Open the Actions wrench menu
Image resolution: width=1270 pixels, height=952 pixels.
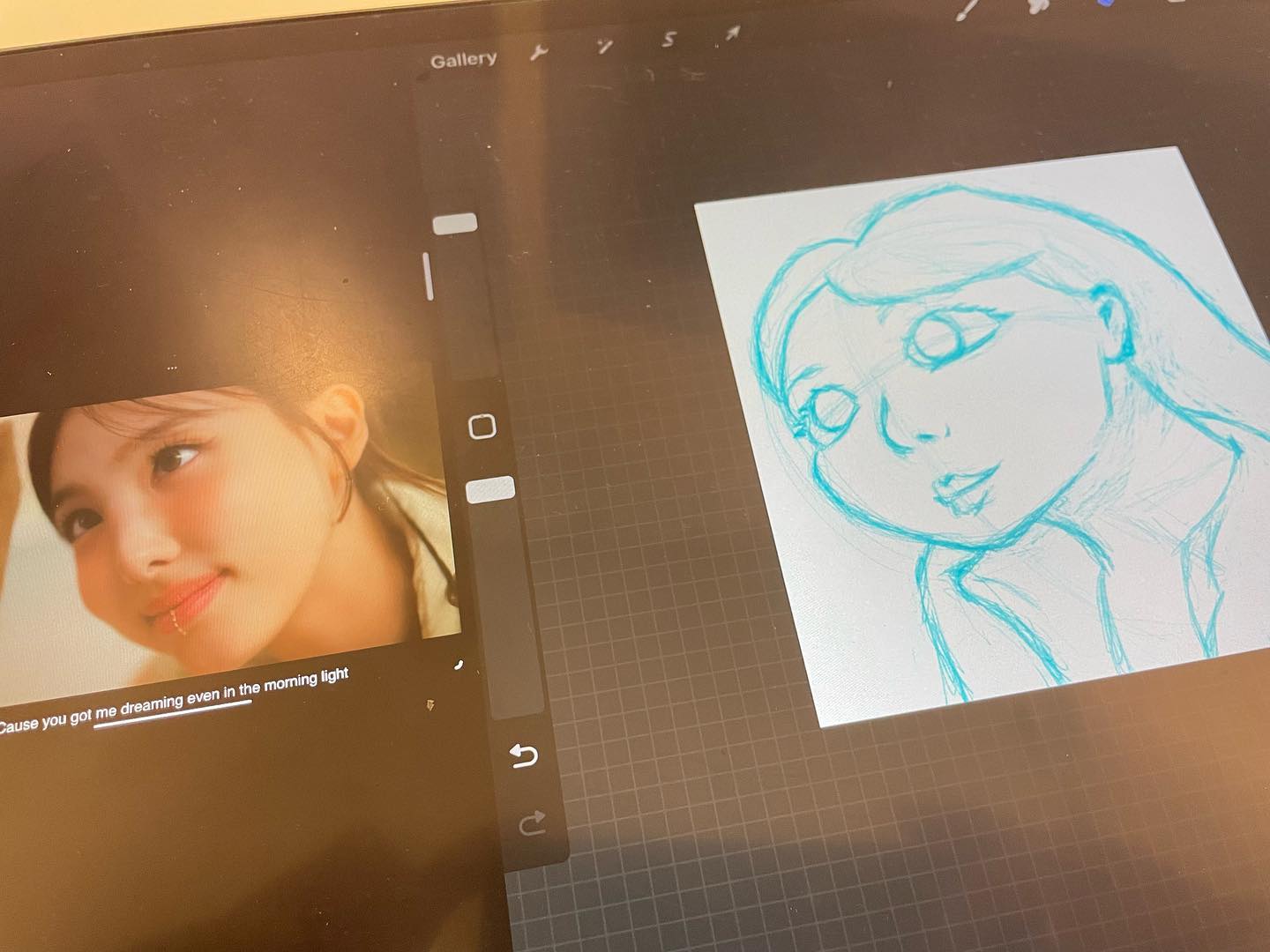coord(538,52)
